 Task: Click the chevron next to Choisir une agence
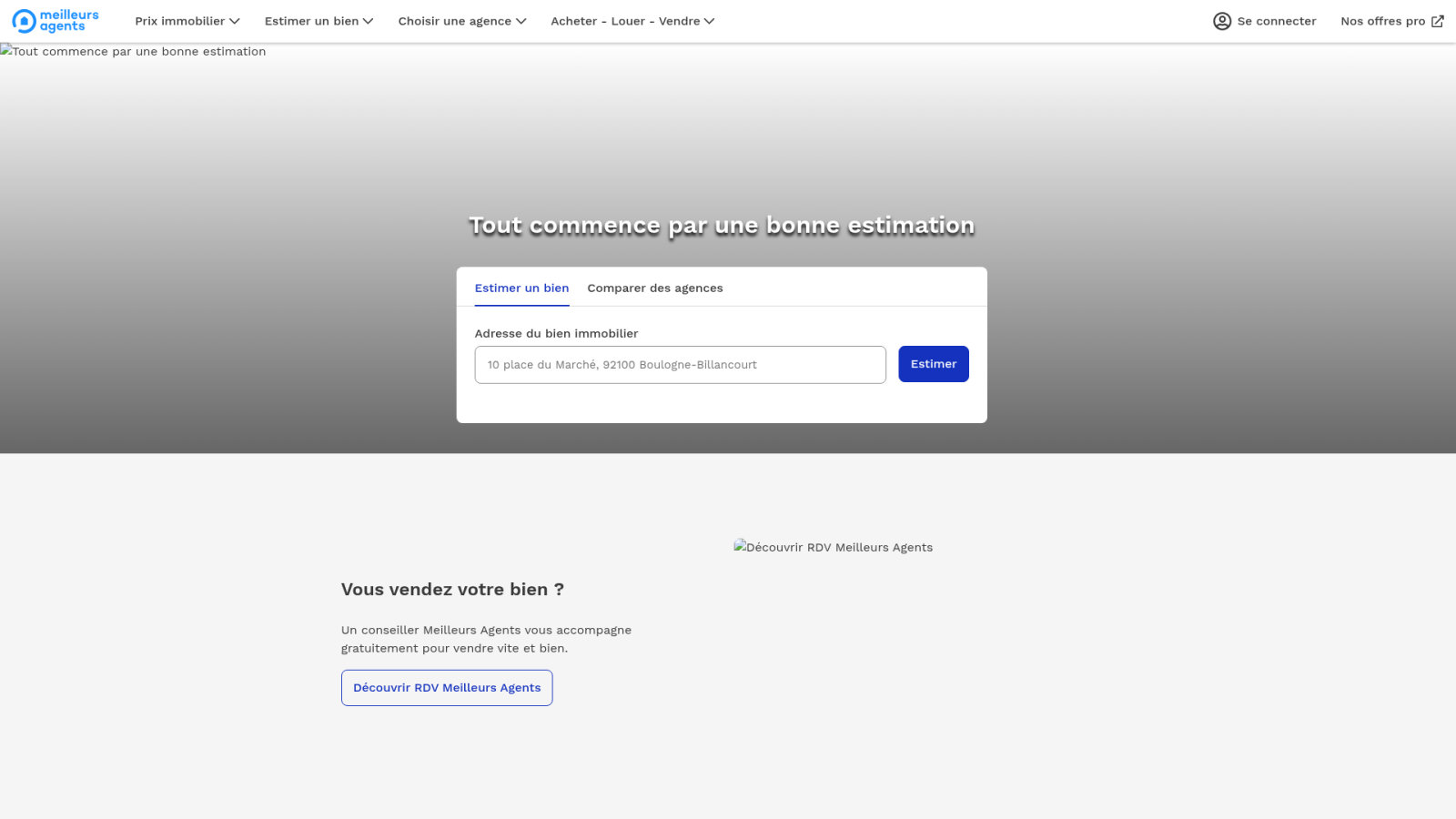(x=521, y=21)
